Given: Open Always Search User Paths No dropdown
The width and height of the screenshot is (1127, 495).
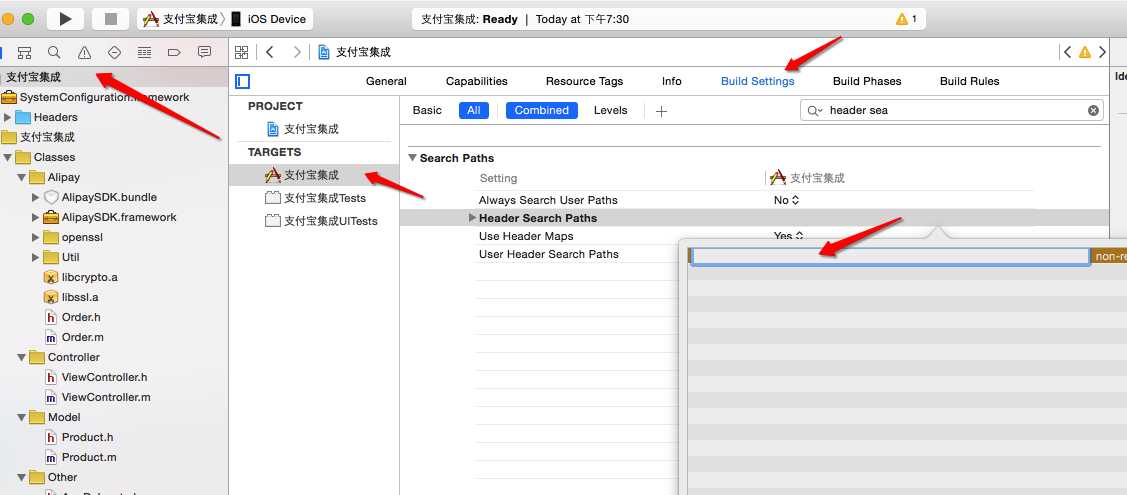Looking at the screenshot, I should tap(786, 200).
